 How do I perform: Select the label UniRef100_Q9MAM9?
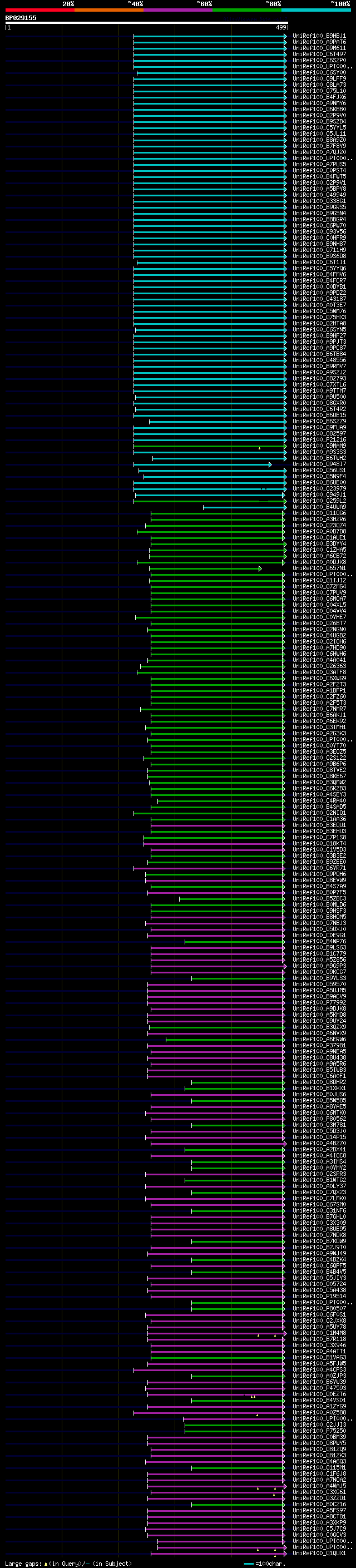coord(319,446)
